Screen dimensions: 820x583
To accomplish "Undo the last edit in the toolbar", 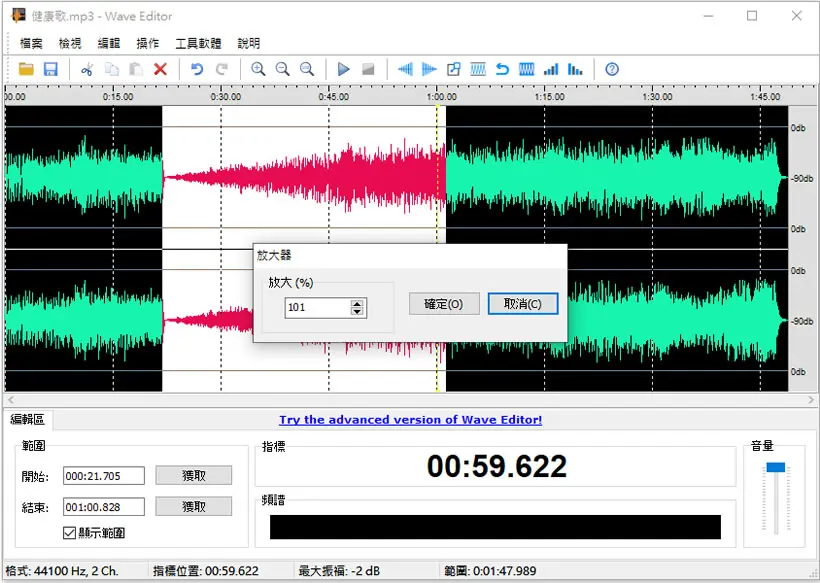I will [x=197, y=69].
